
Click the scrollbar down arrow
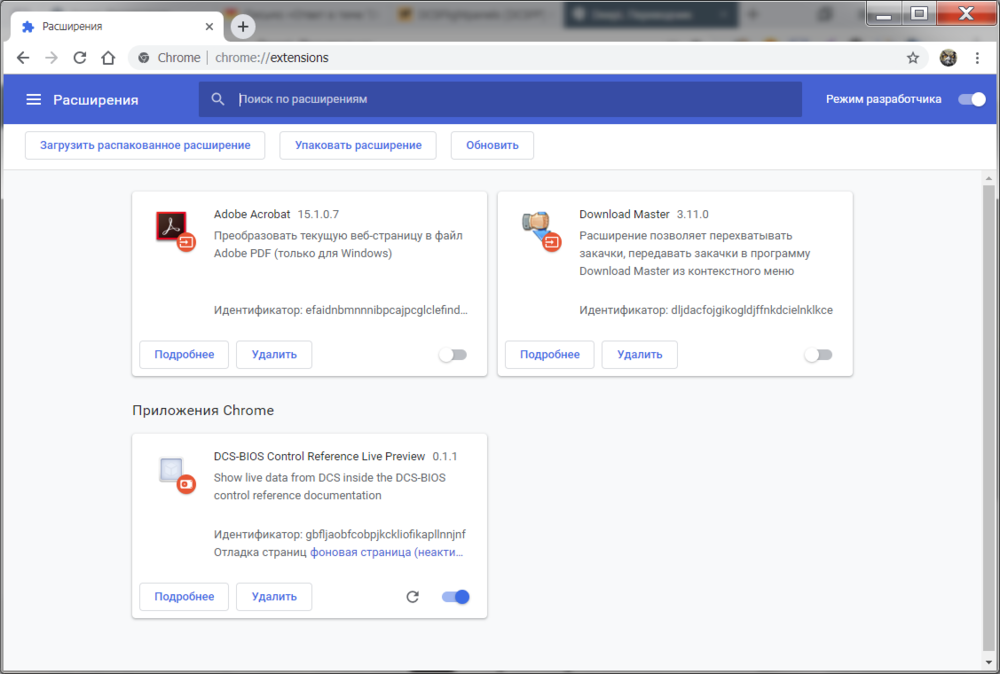(x=988, y=662)
